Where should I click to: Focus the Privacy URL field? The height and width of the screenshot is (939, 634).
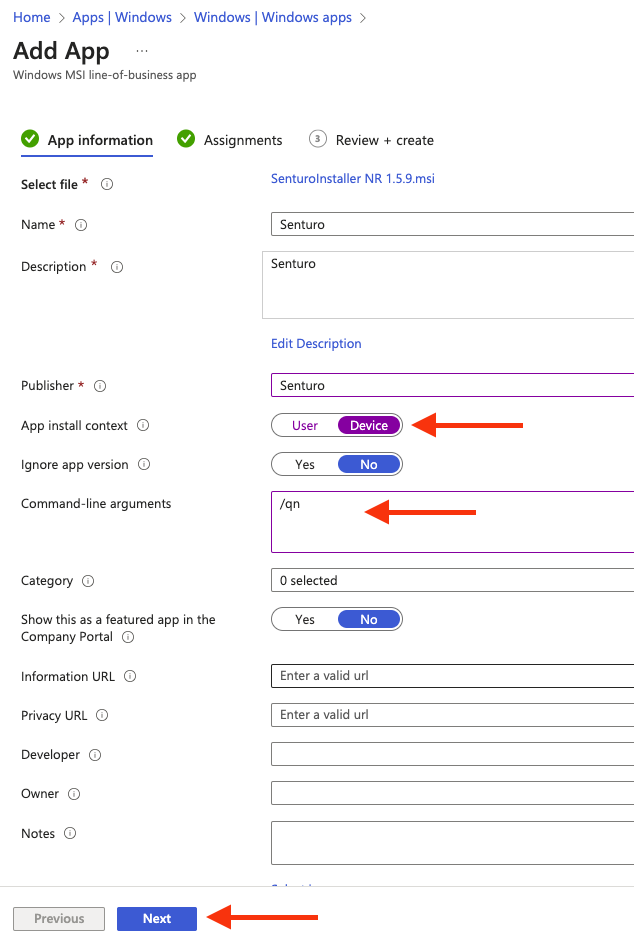pyautogui.click(x=453, y=714)
